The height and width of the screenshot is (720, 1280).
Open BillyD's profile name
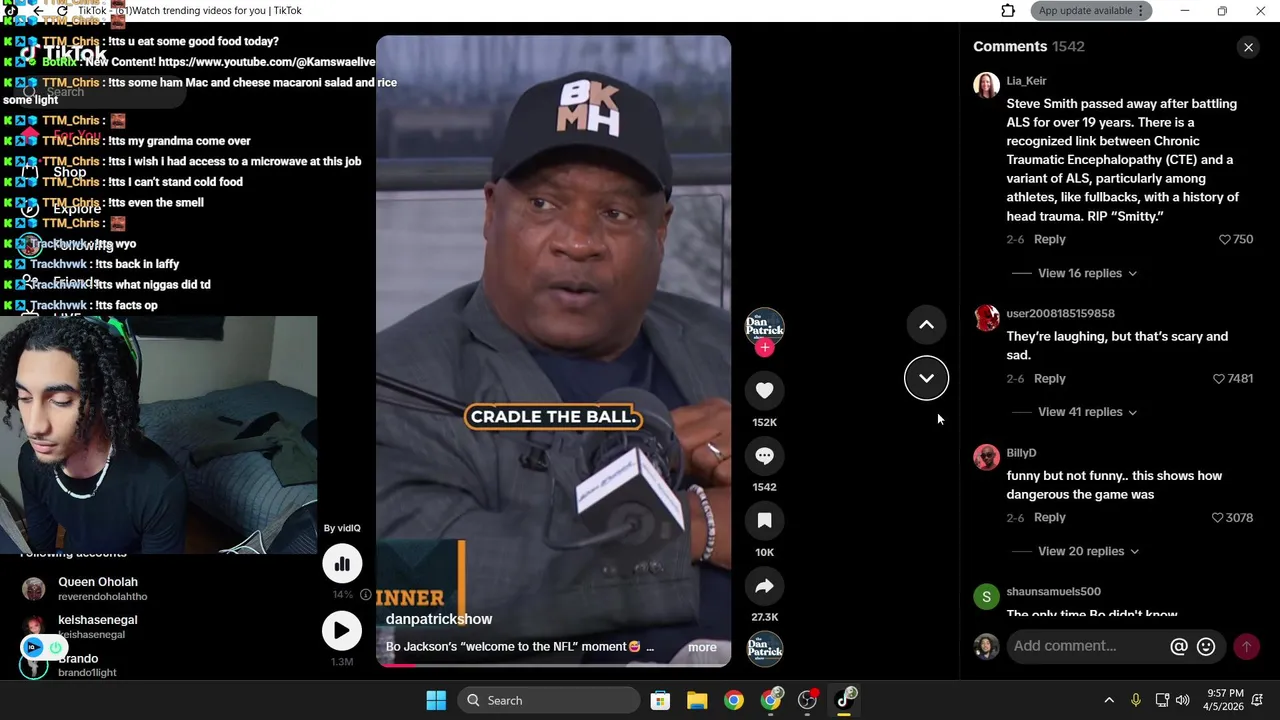1021,453
